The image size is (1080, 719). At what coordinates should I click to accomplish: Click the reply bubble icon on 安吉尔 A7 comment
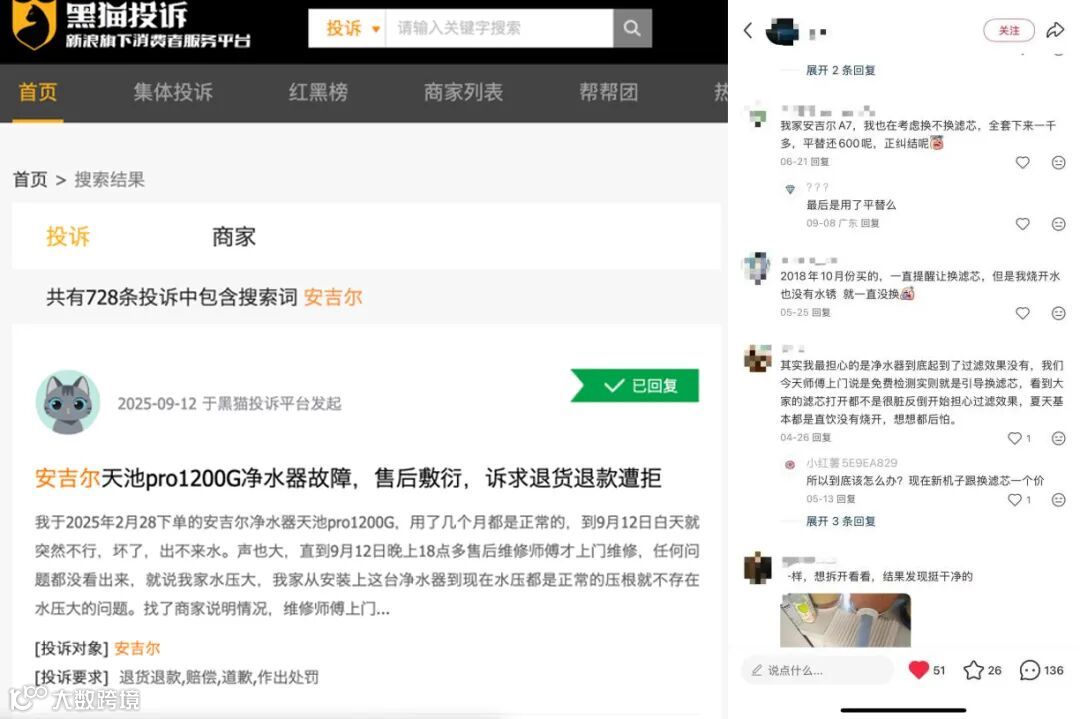pos(1059,162)
